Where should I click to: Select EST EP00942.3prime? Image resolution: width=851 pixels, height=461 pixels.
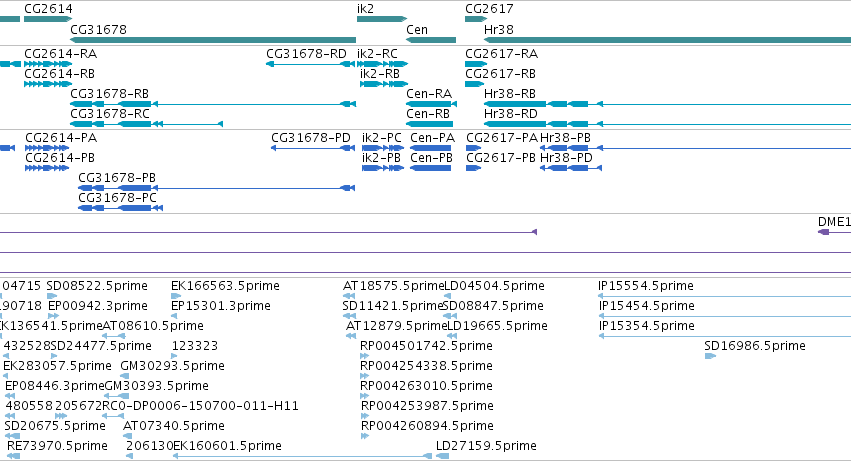tap(98, 306)
